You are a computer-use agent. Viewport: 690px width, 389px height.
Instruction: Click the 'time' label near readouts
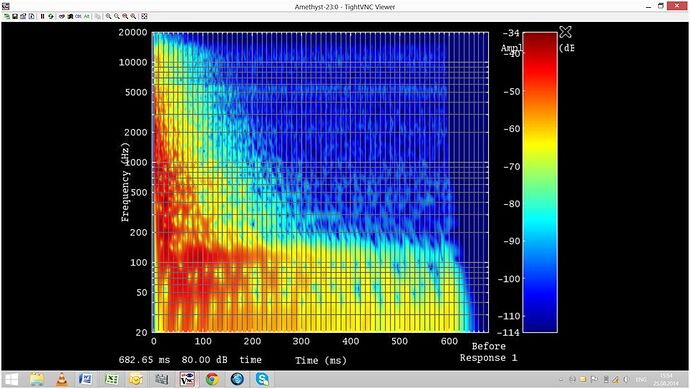250,360
